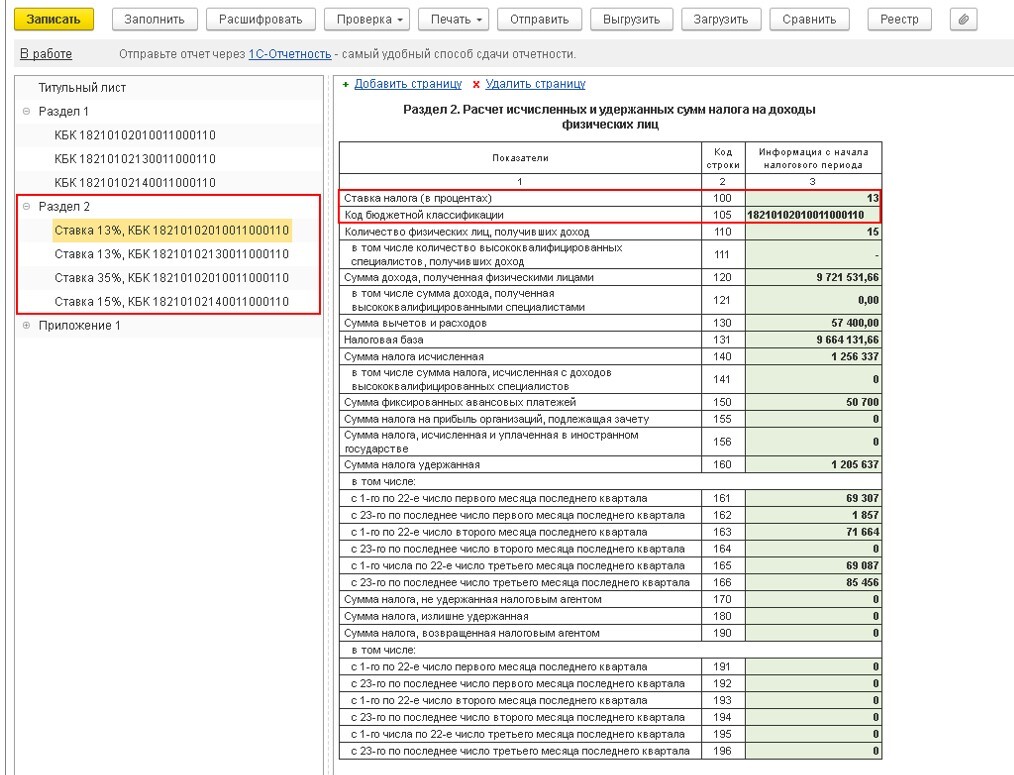1014x775 pixels.
Task: Click the Заполнить button
Action: tap(154, 19)
